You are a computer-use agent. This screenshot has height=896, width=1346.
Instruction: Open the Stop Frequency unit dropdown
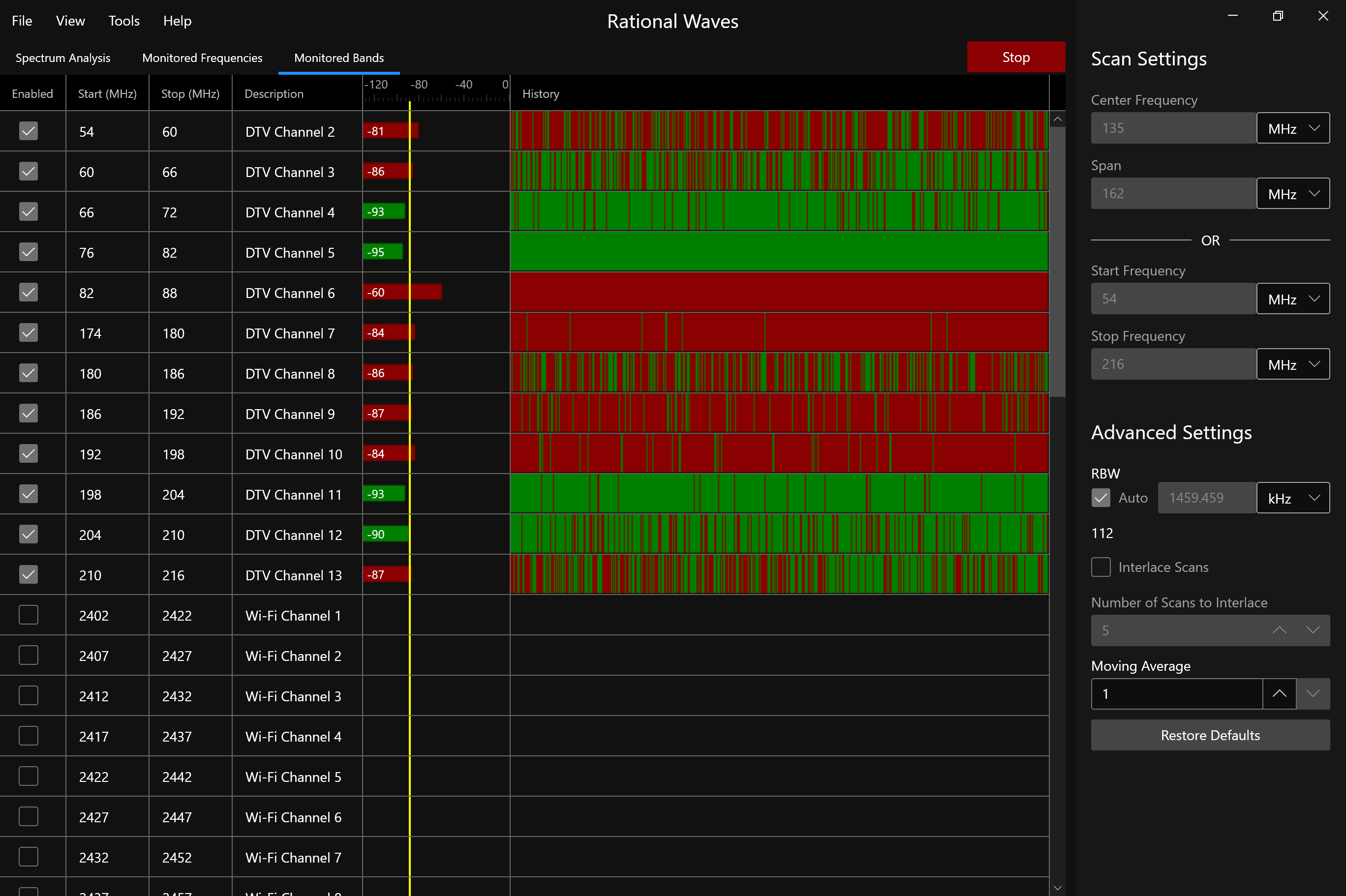tap(1292, 364)
